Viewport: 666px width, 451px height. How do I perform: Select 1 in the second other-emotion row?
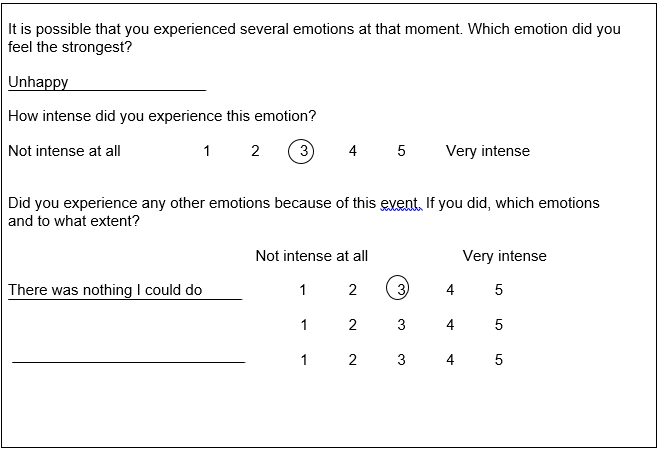[304, 325]
